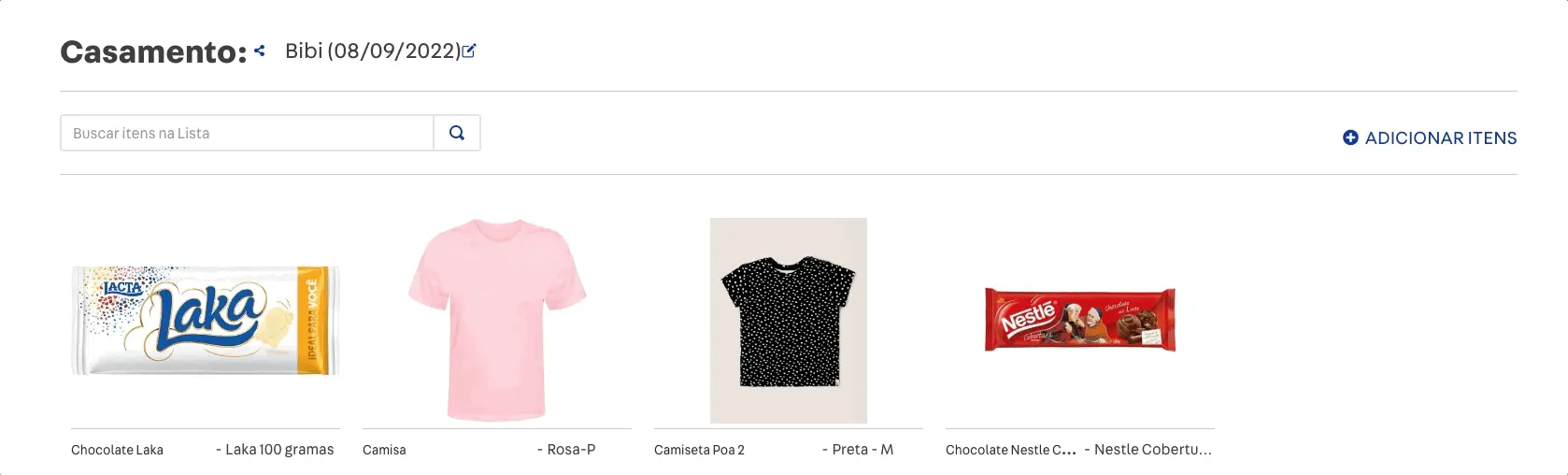Select the red Nestle chocolate bar image
Screen dimensions: 1568x475
point(1080,320)
